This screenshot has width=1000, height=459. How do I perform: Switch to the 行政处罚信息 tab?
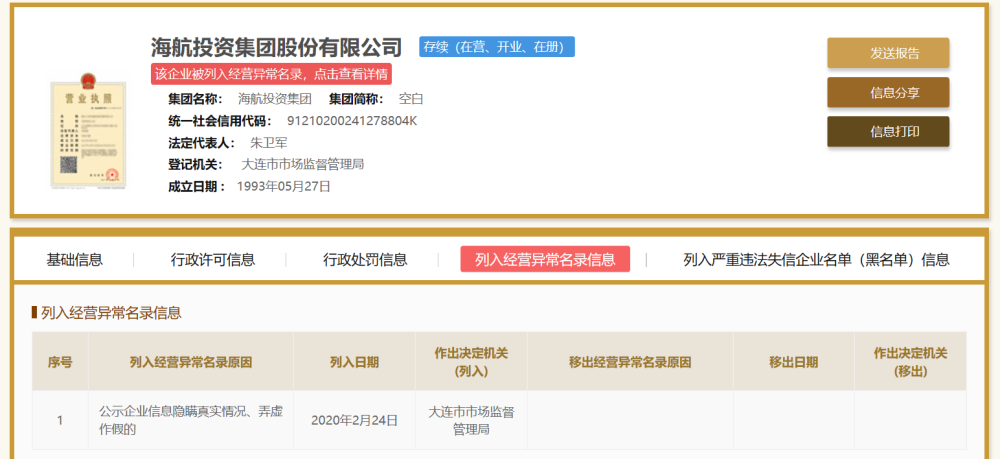tap(365, 259)
